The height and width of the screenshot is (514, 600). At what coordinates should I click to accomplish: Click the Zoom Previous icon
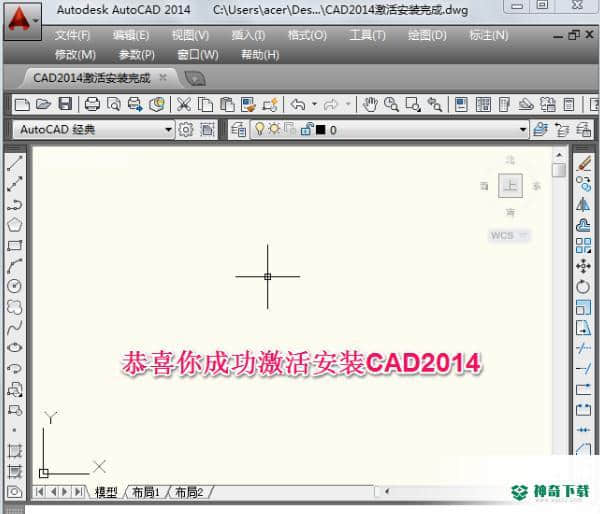coord(435,104)
